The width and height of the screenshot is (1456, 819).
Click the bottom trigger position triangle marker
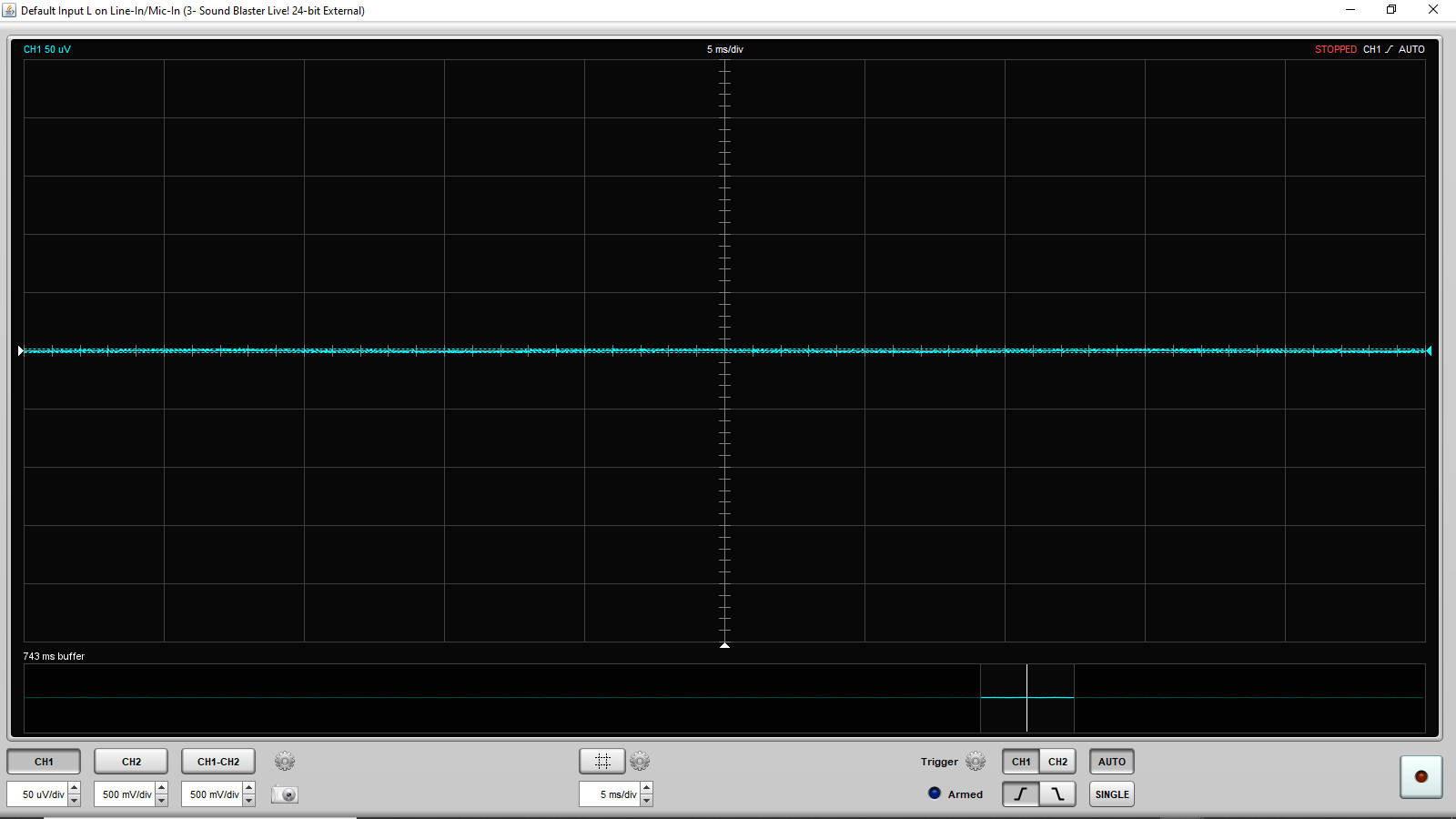pos(725,645)
